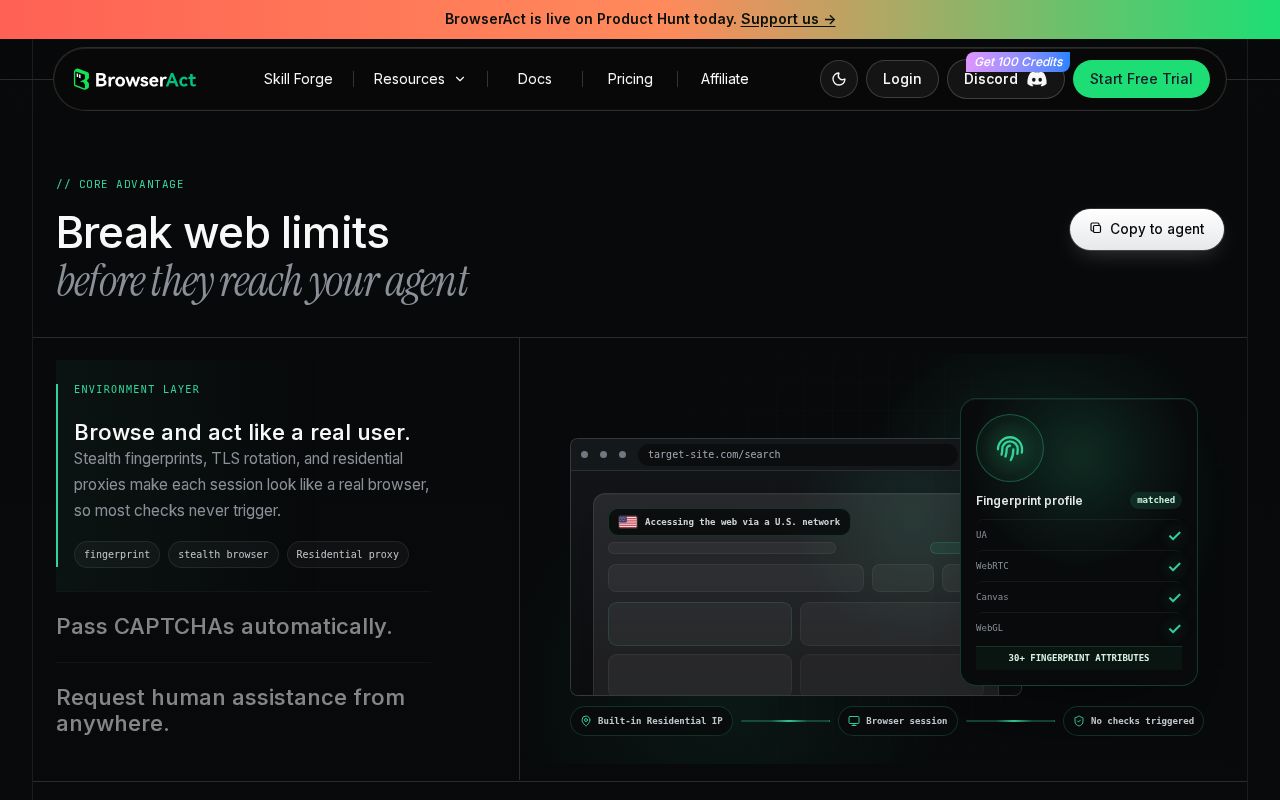Click the monitor icon by Browser session
Image resolution: width=1280 pixels, height=800 pixels.
click(x=854, y=721)
